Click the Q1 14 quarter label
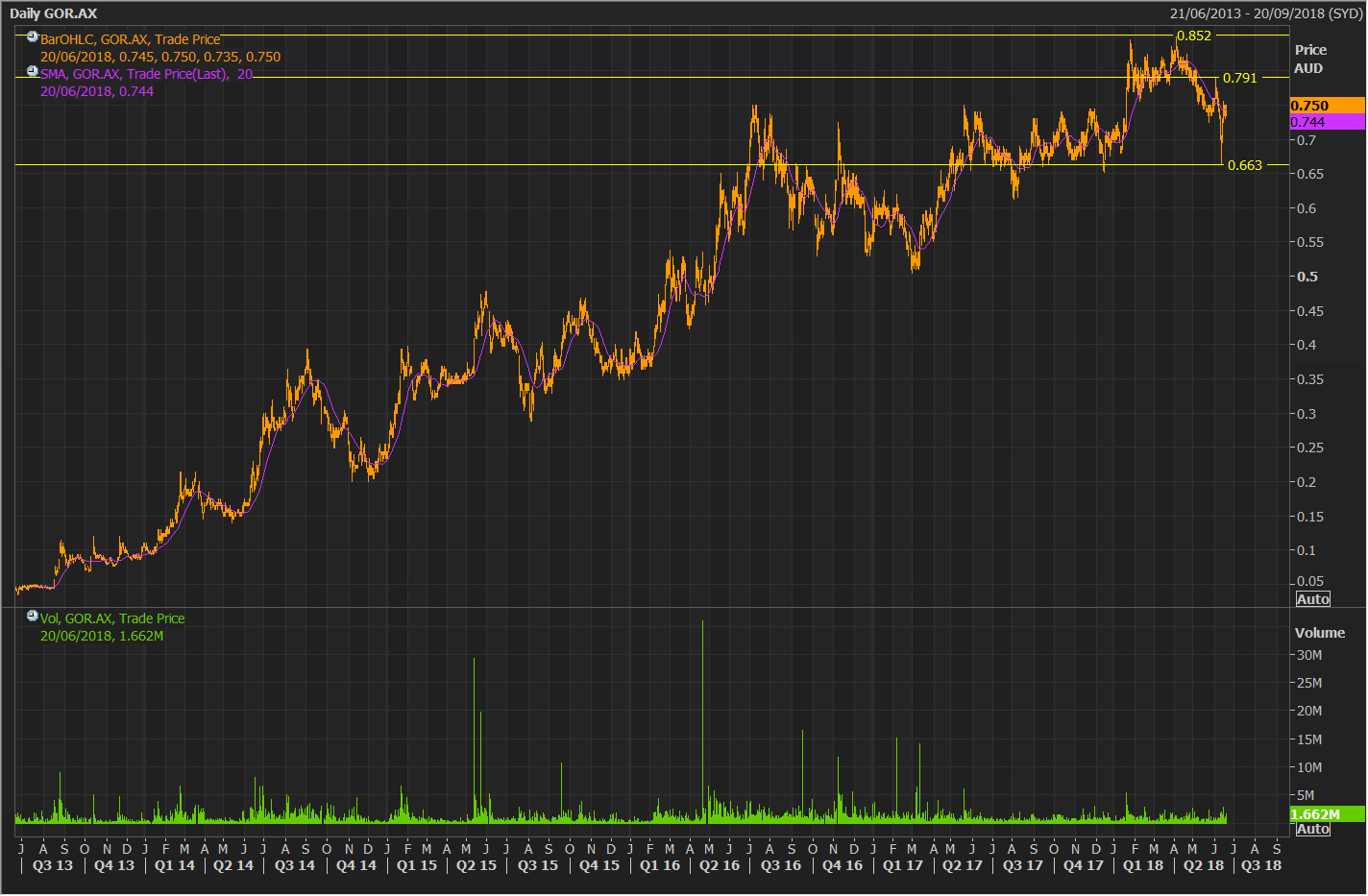 pos(175,865)
